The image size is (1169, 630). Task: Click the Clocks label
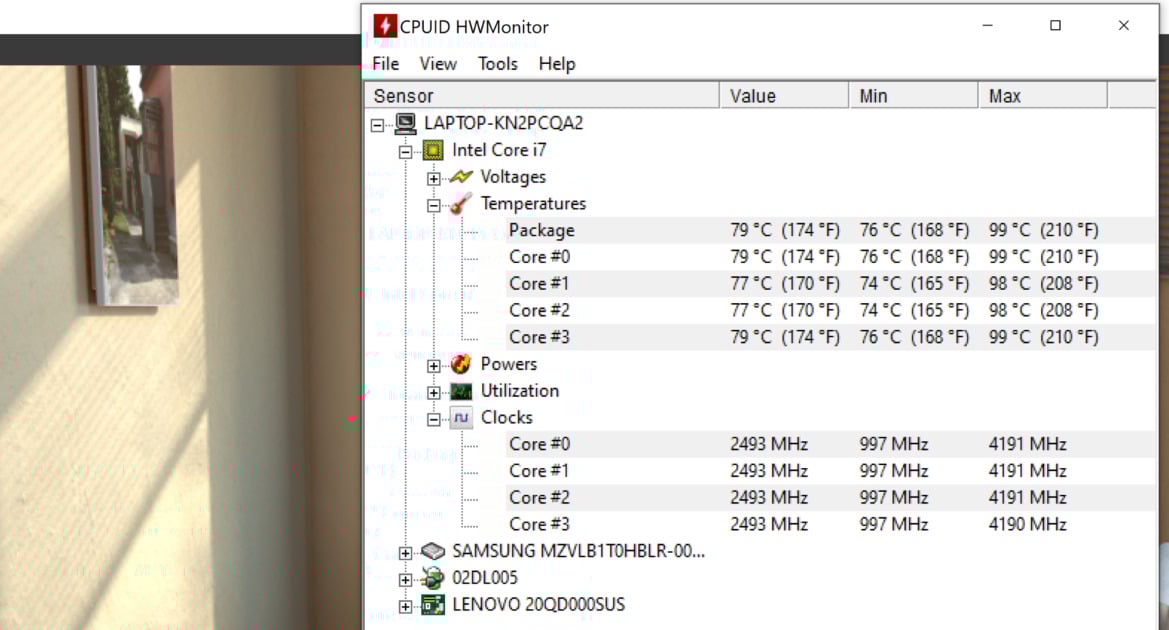pyautogui.click(x=506, y=418)
